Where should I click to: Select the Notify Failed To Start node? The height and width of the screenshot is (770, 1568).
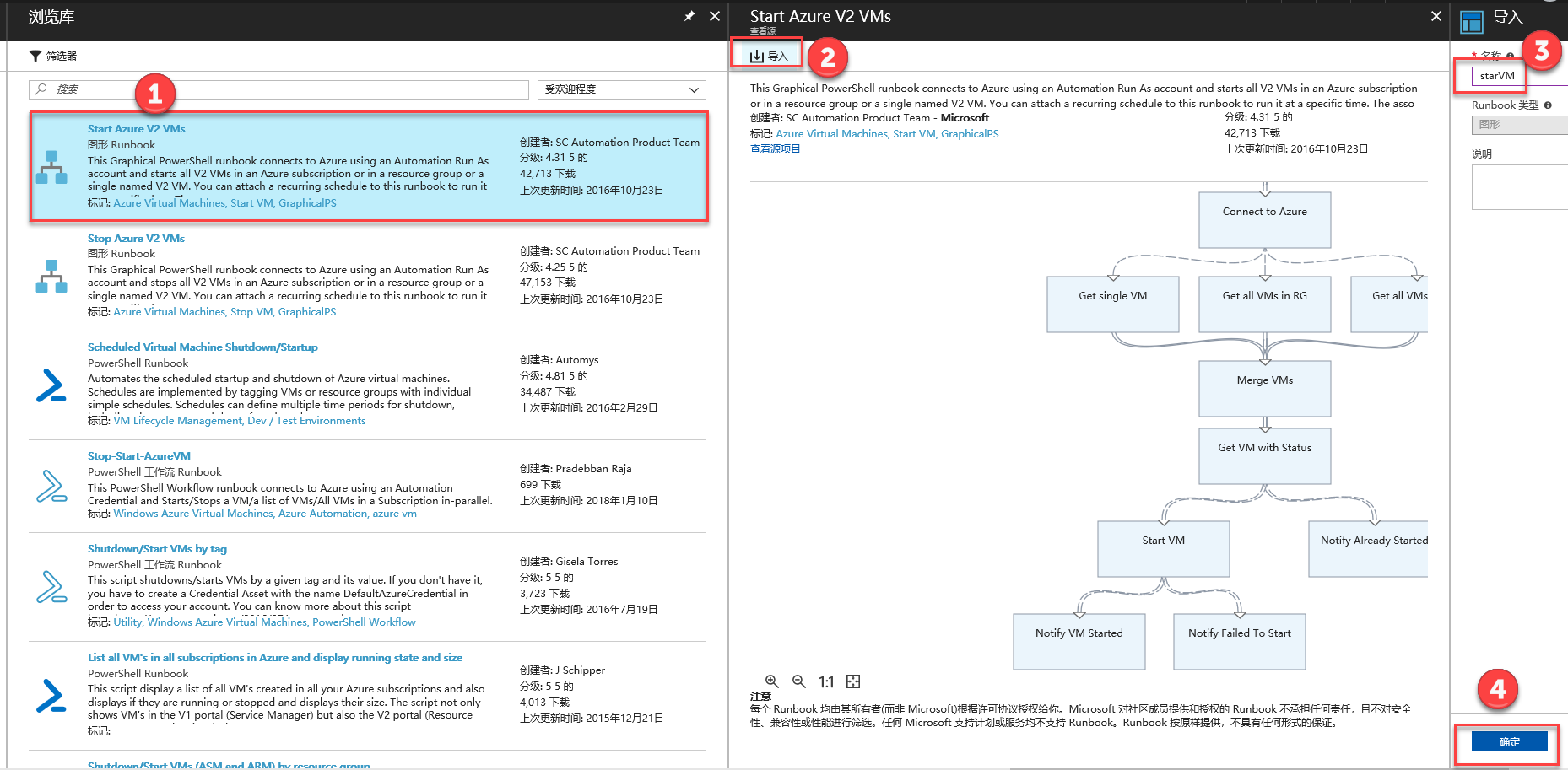(1240, 641)
